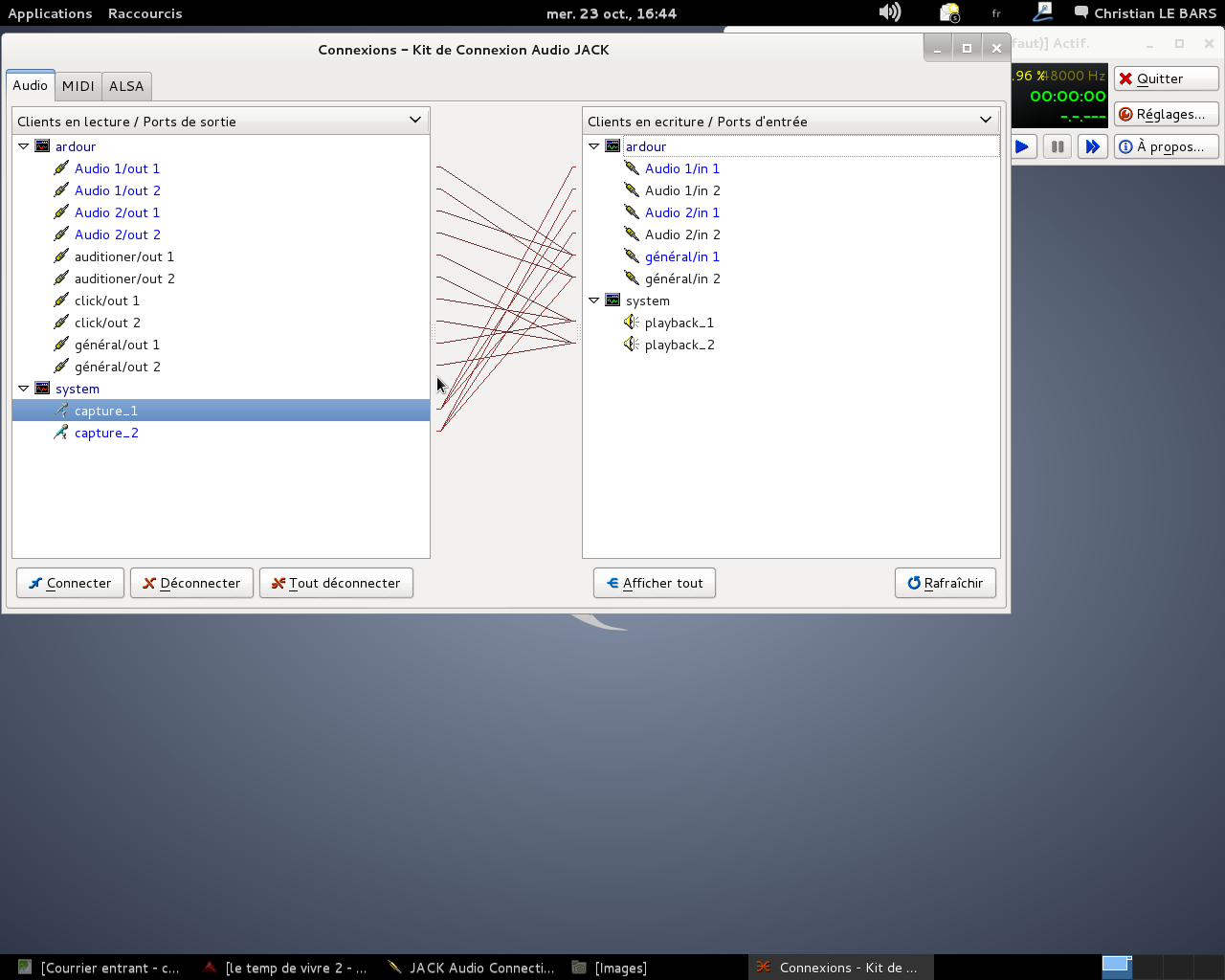Click Tout déconnecter to remove all connections

coord(336,583)
